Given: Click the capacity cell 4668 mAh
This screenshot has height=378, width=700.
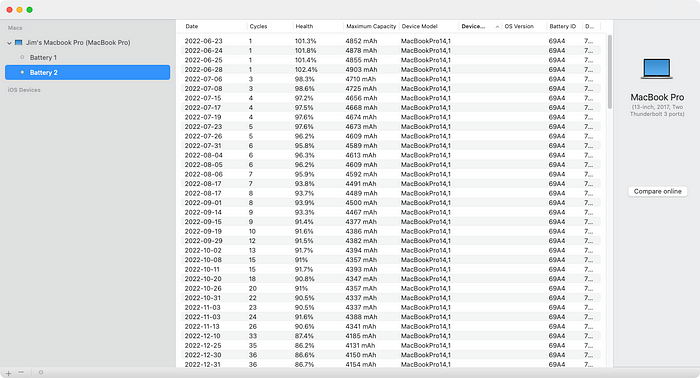Looking at the screenshot, I should click(x=361, y=108).
